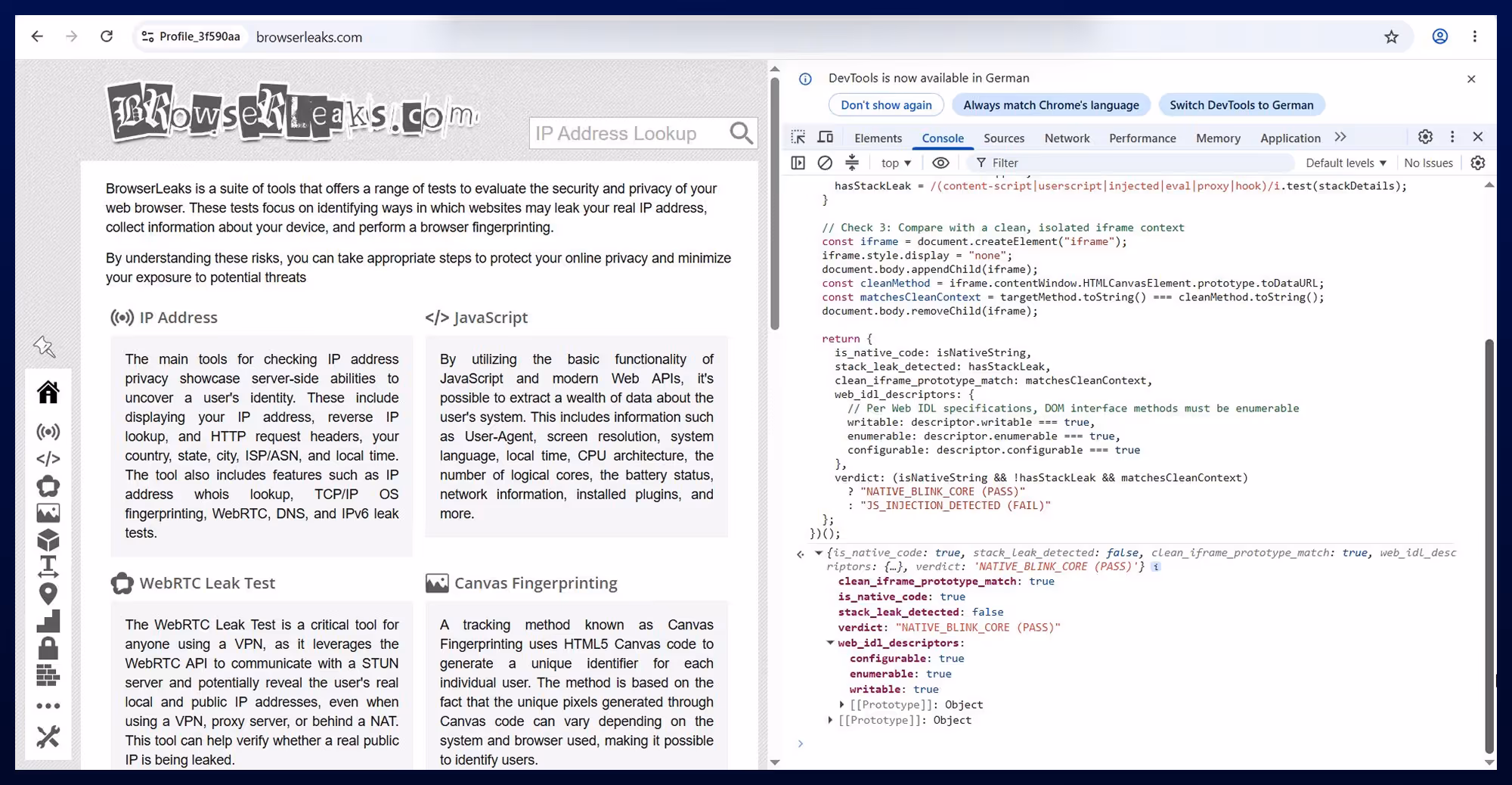Clear the console with the circle-slash icon
The image size is (1512, 785).
click(825, 163)
